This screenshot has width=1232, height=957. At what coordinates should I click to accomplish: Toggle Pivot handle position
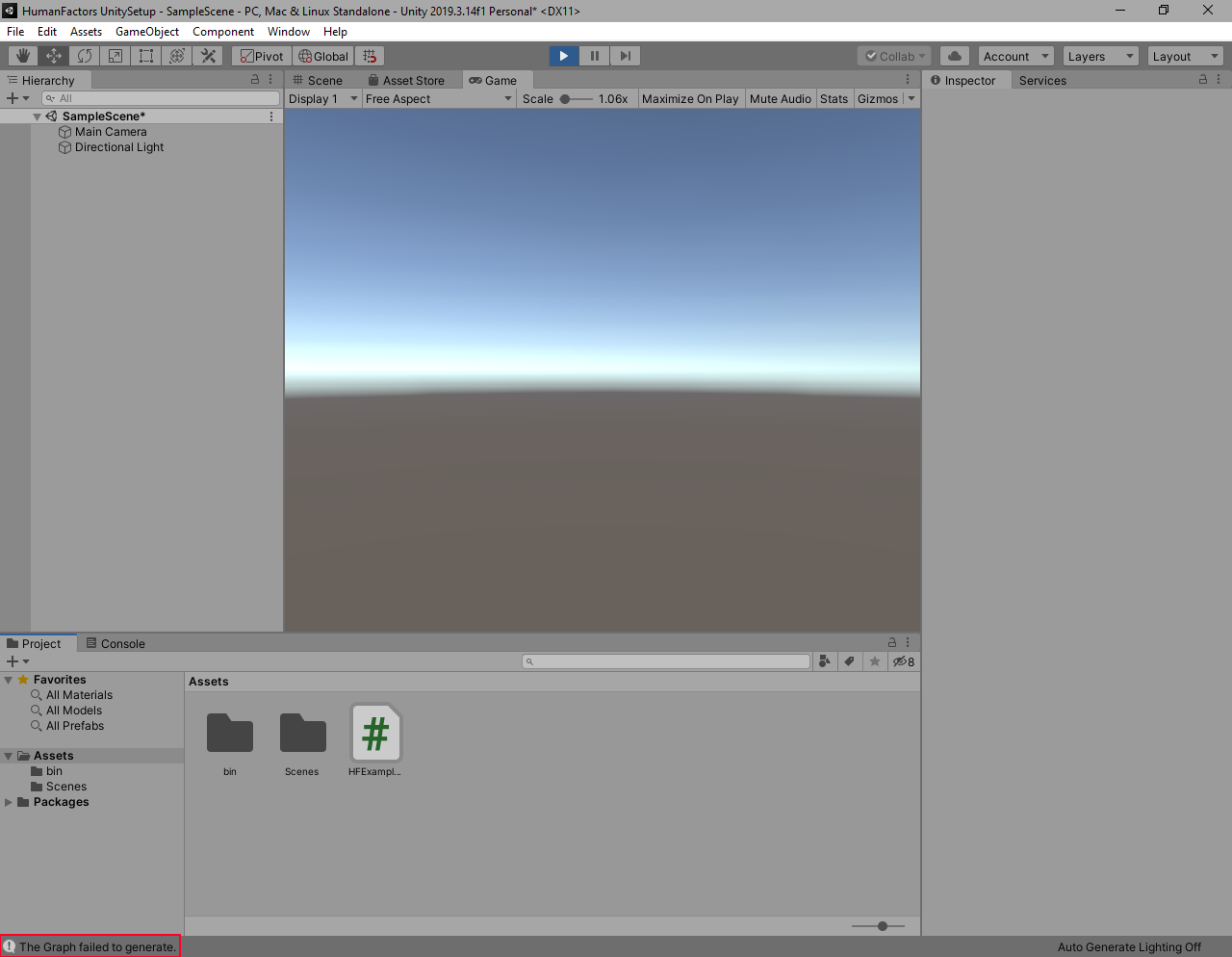(262, 56)
